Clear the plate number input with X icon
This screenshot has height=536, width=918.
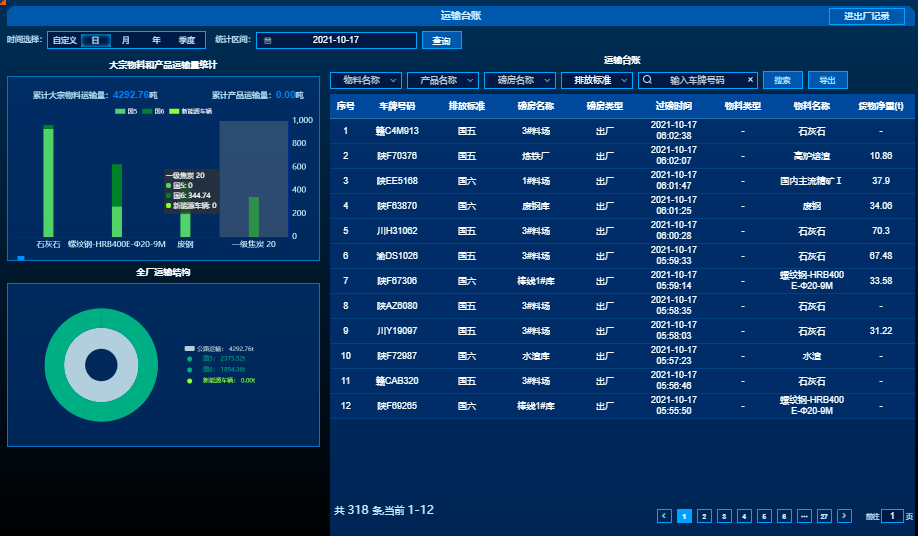(750, 80)
